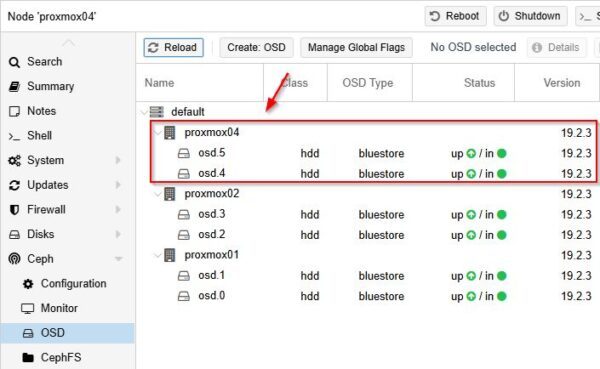Select Updates in the sidebar
This screenshot has height=369, width=600.
pos(48,185)
